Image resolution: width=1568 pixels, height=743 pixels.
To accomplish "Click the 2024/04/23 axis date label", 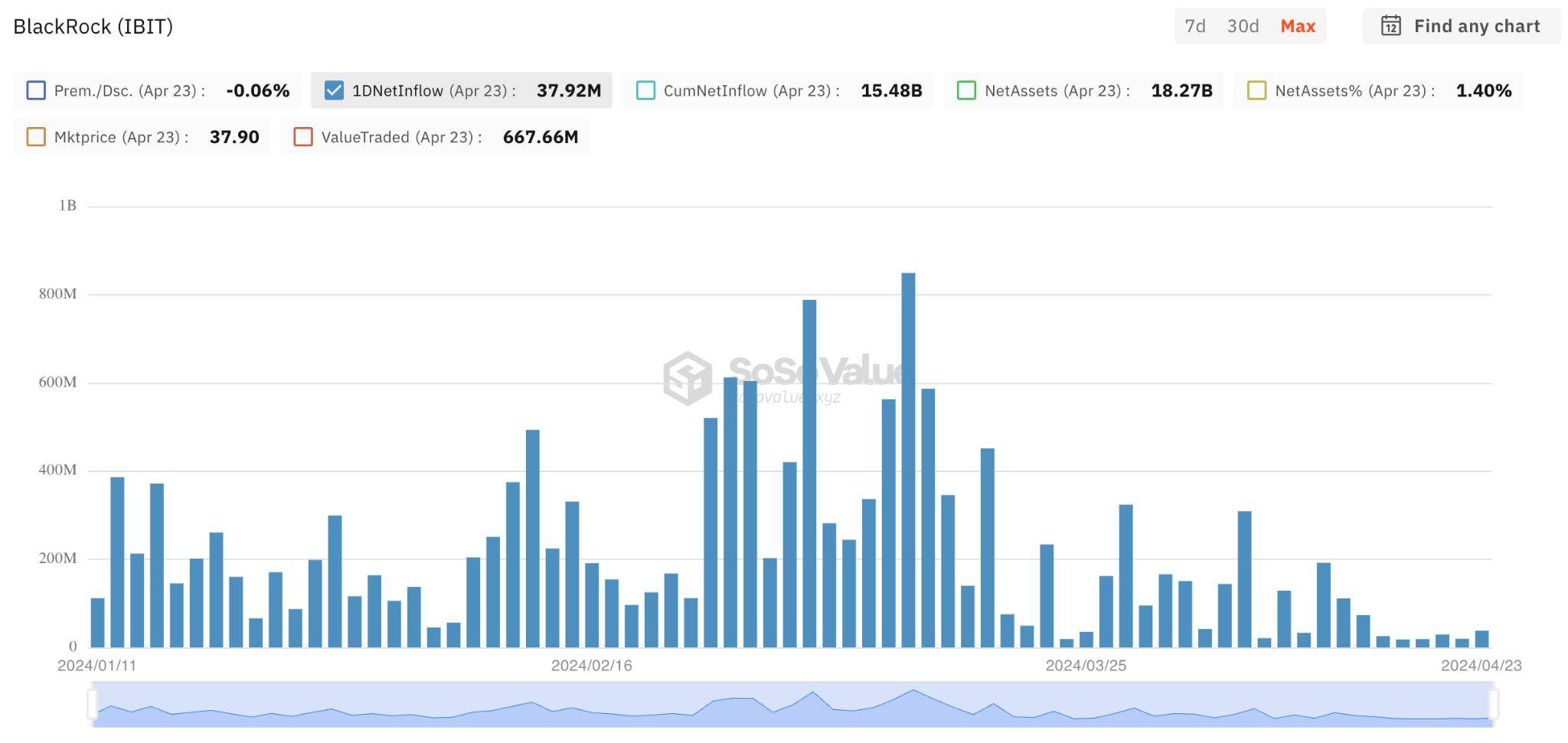I will (1481, 666).
